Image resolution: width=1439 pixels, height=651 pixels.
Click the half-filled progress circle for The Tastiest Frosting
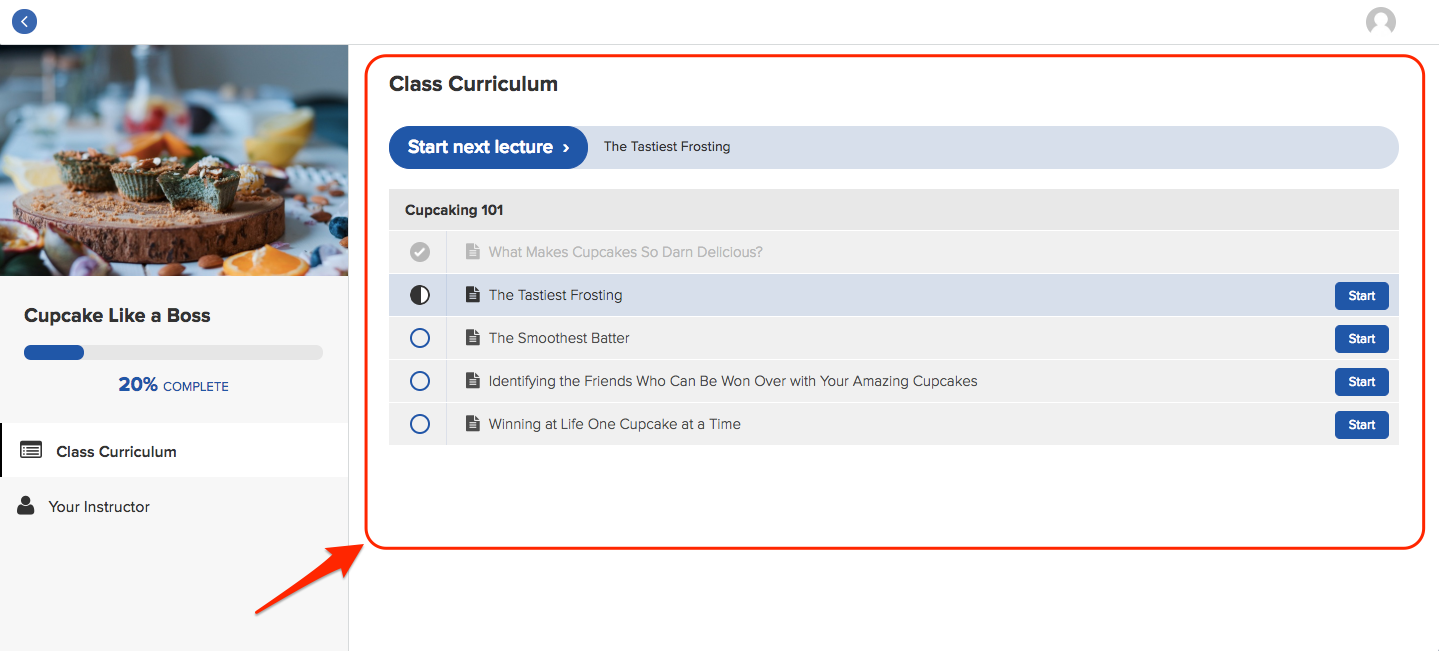pyautogui.click(x=419, y=294)
